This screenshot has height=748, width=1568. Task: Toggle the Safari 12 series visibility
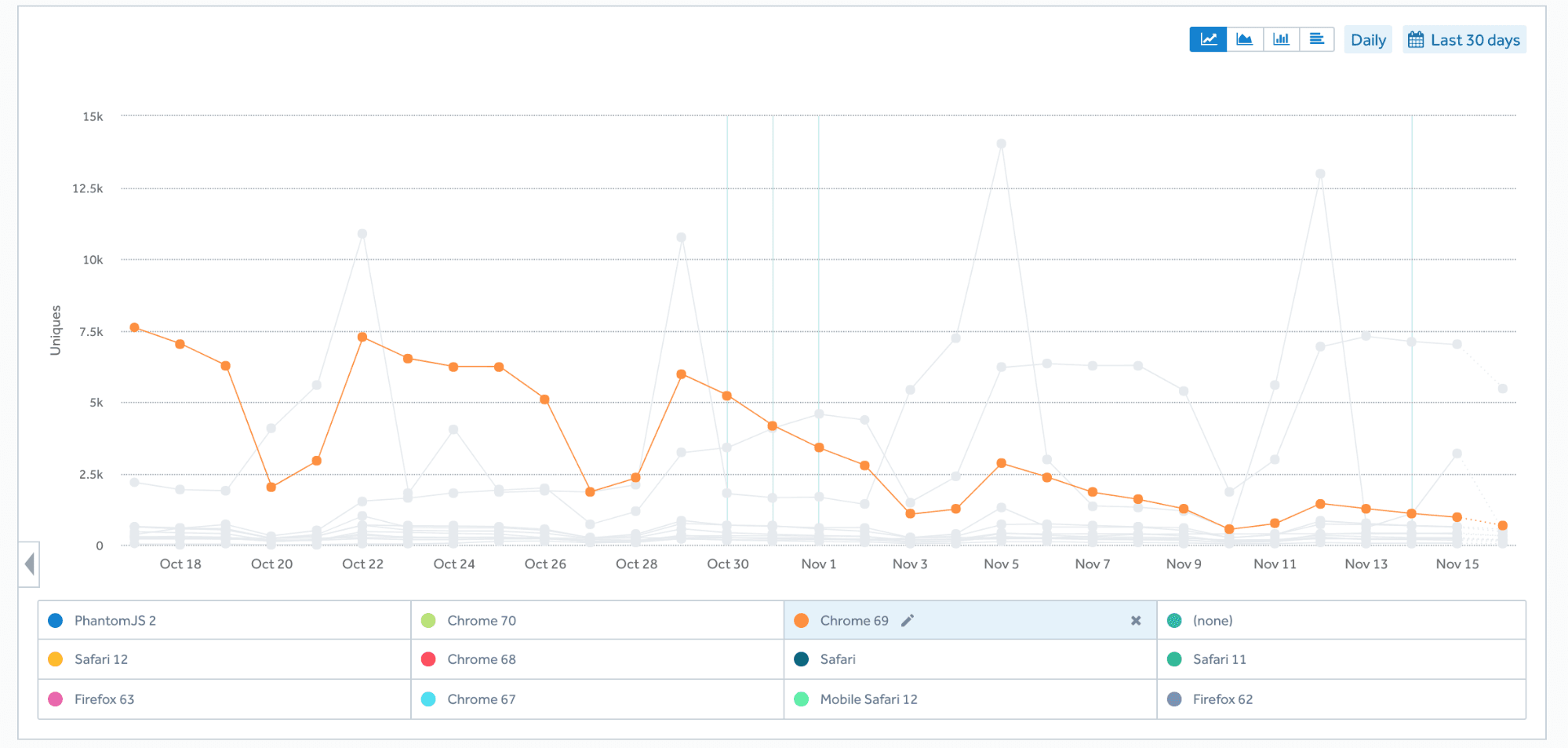100,659
